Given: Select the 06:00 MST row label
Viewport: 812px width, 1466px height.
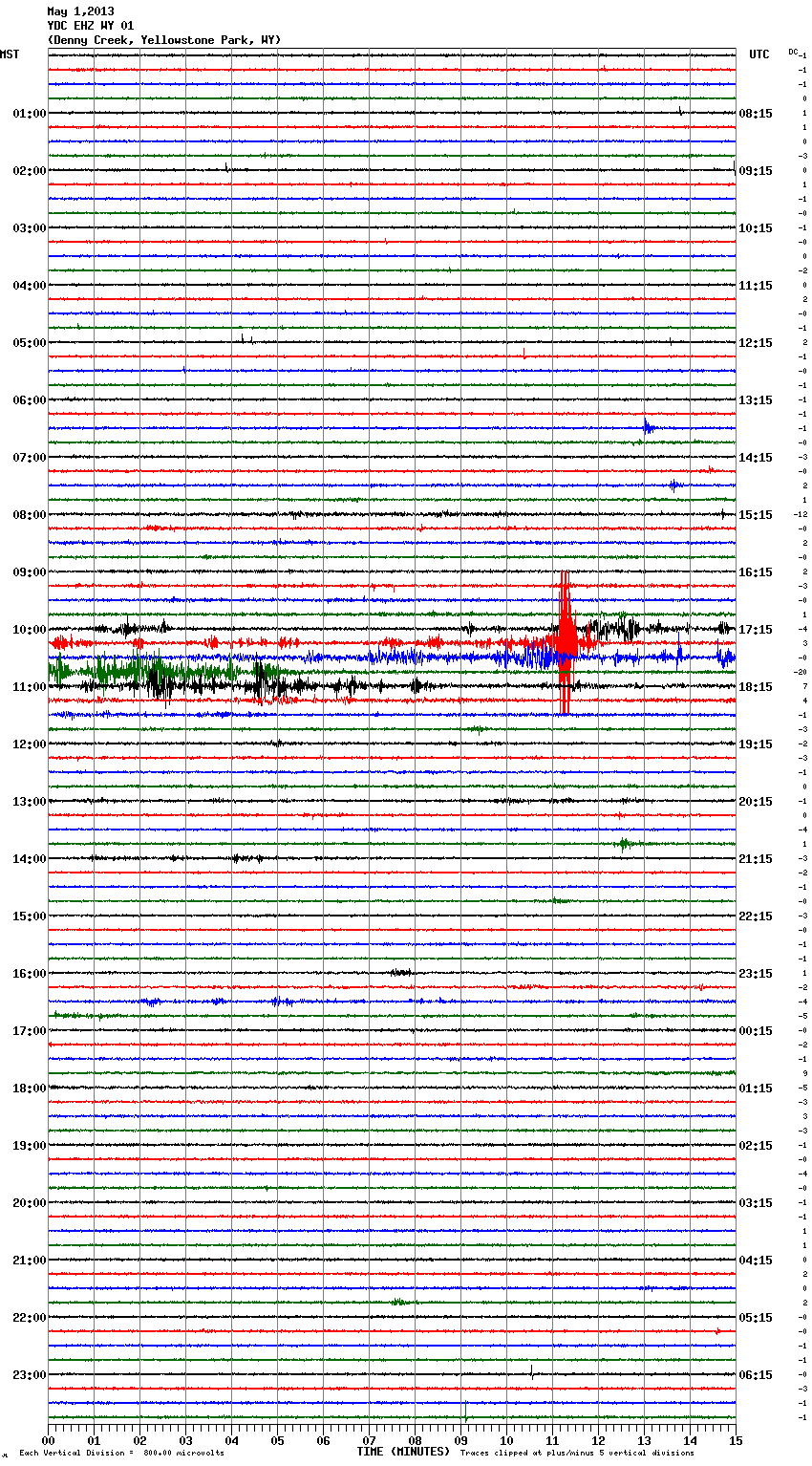Looking at the screenshot, I should [x=30, y=400].
